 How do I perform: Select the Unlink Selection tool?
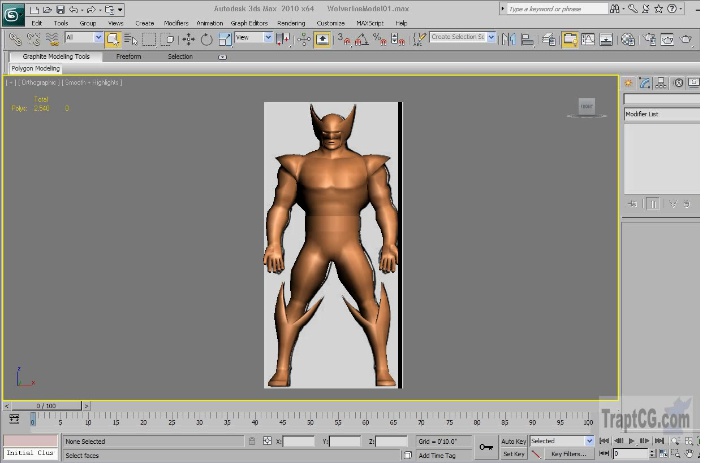34,39
